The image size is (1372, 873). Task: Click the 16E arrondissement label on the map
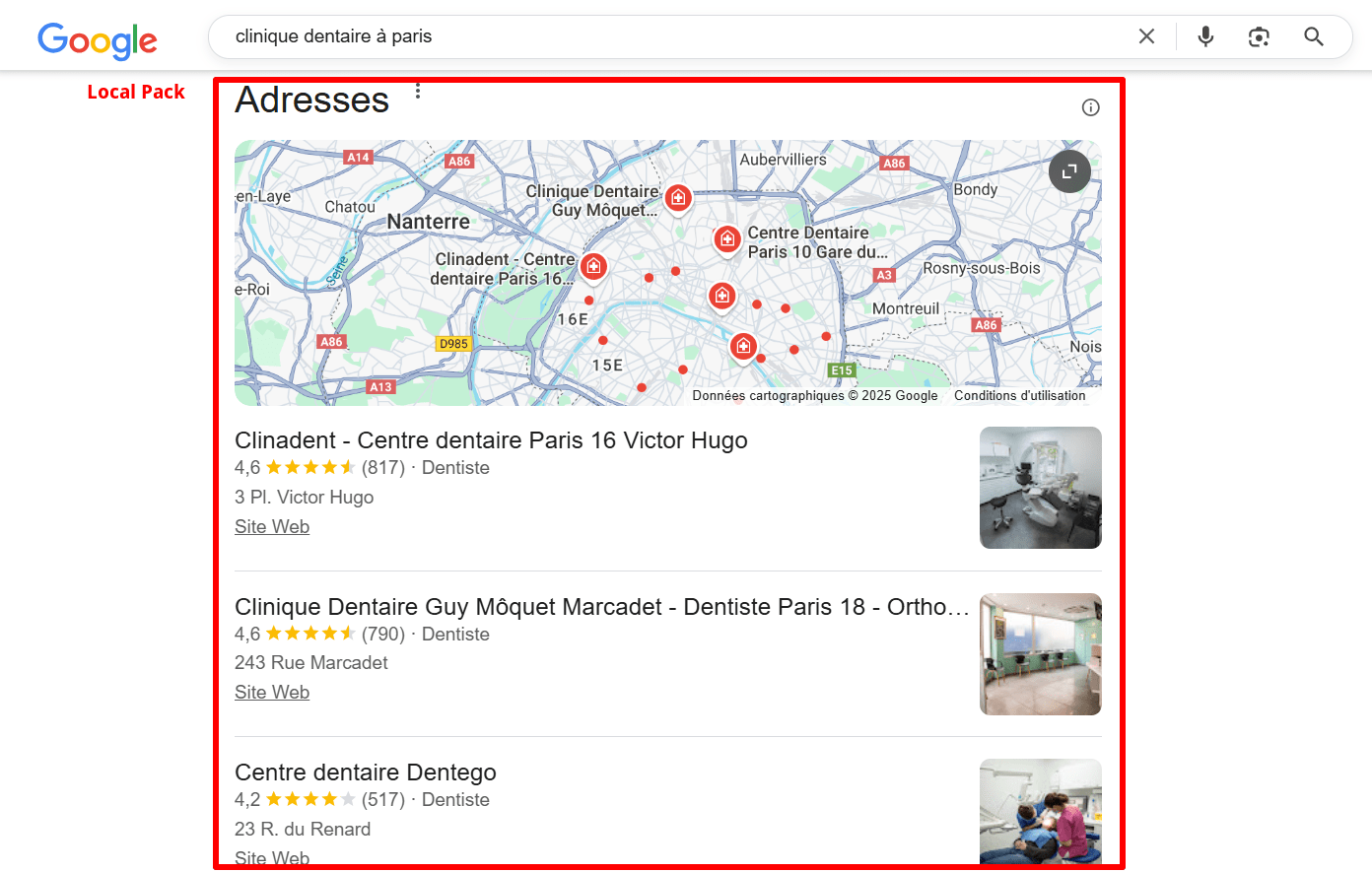tap(573, 319)
